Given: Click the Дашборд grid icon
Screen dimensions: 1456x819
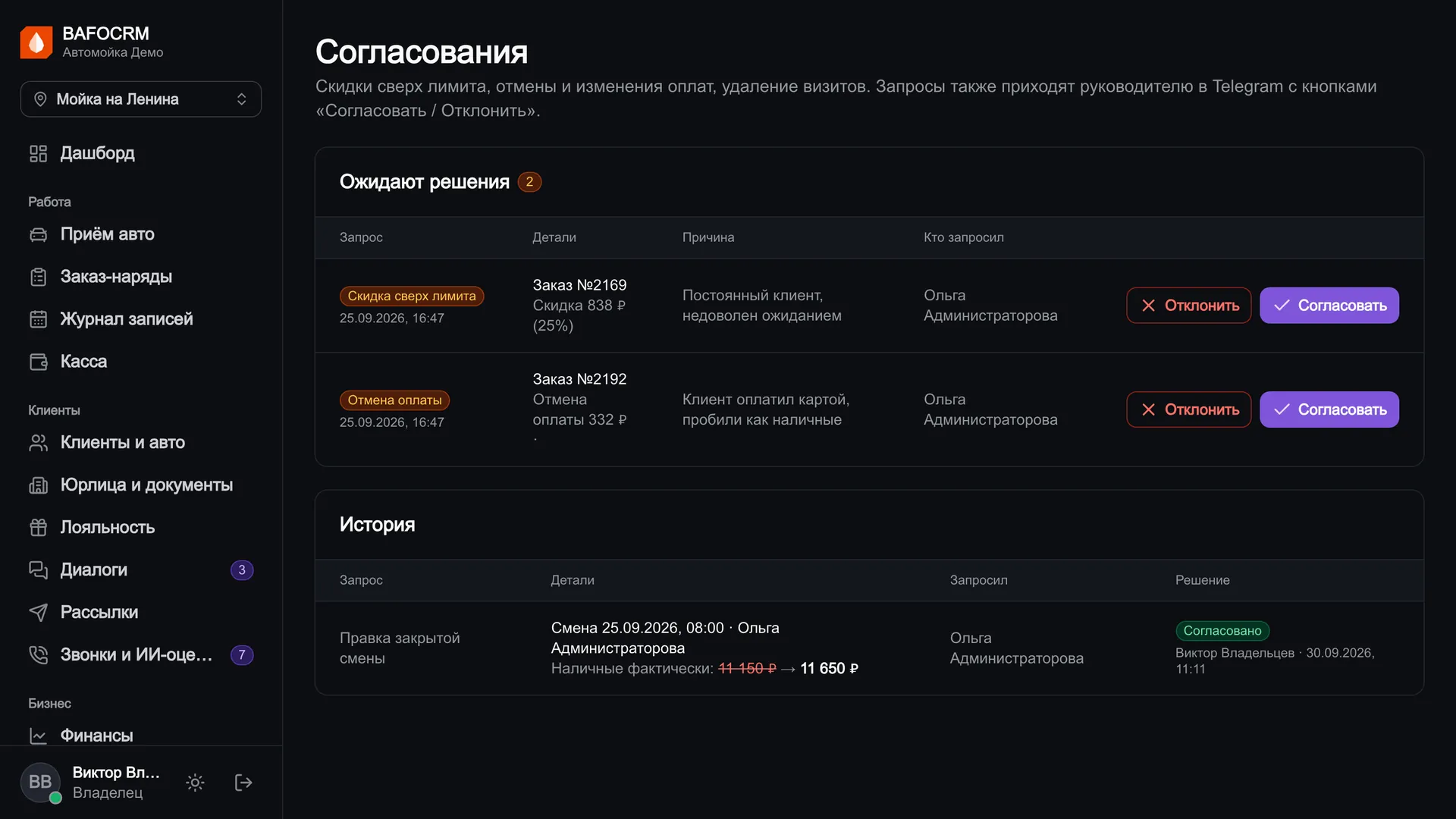Looking at the screenshot, I should [x=39, y=153].
